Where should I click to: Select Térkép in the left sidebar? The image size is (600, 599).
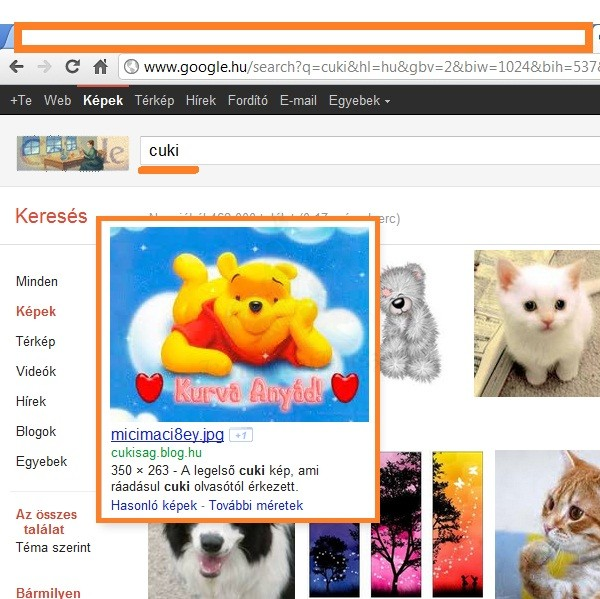pos(36,341)
